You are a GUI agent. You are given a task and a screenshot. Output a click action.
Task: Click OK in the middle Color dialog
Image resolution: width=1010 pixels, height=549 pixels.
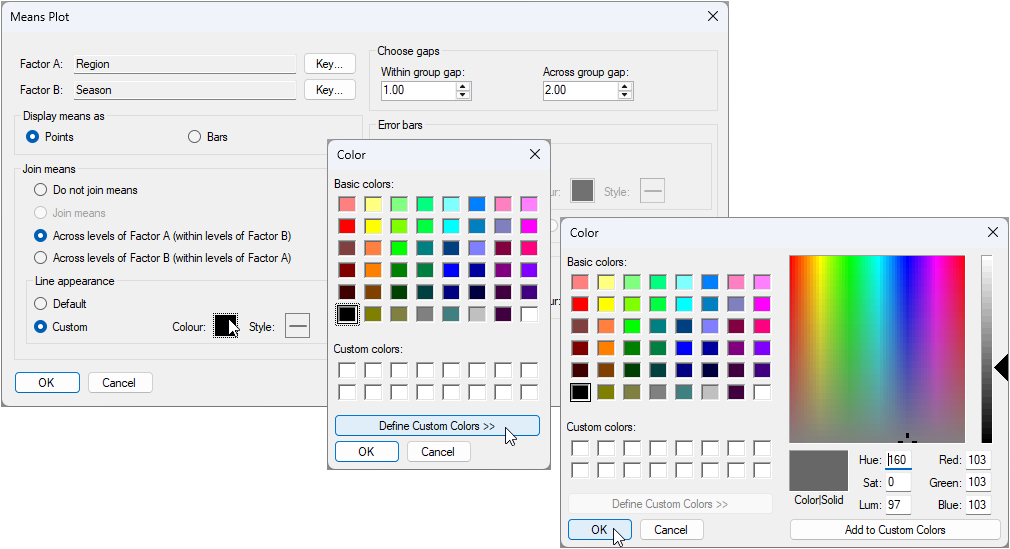click(367, 452)
